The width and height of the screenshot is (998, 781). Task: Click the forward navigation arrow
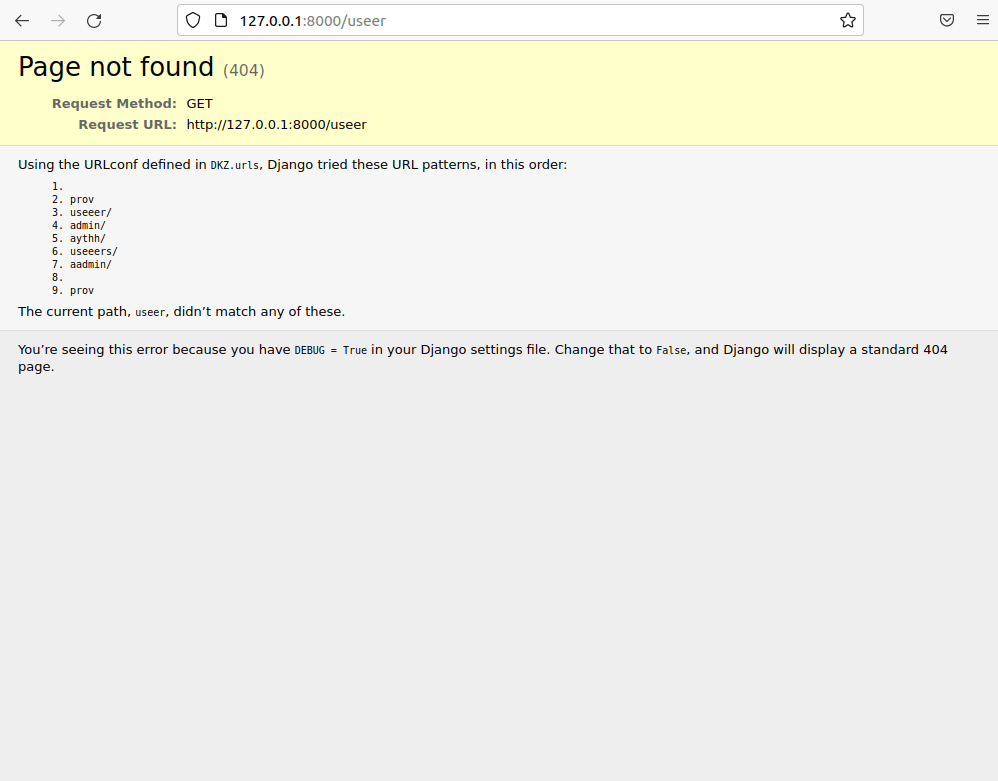click(x=58, y=20)
